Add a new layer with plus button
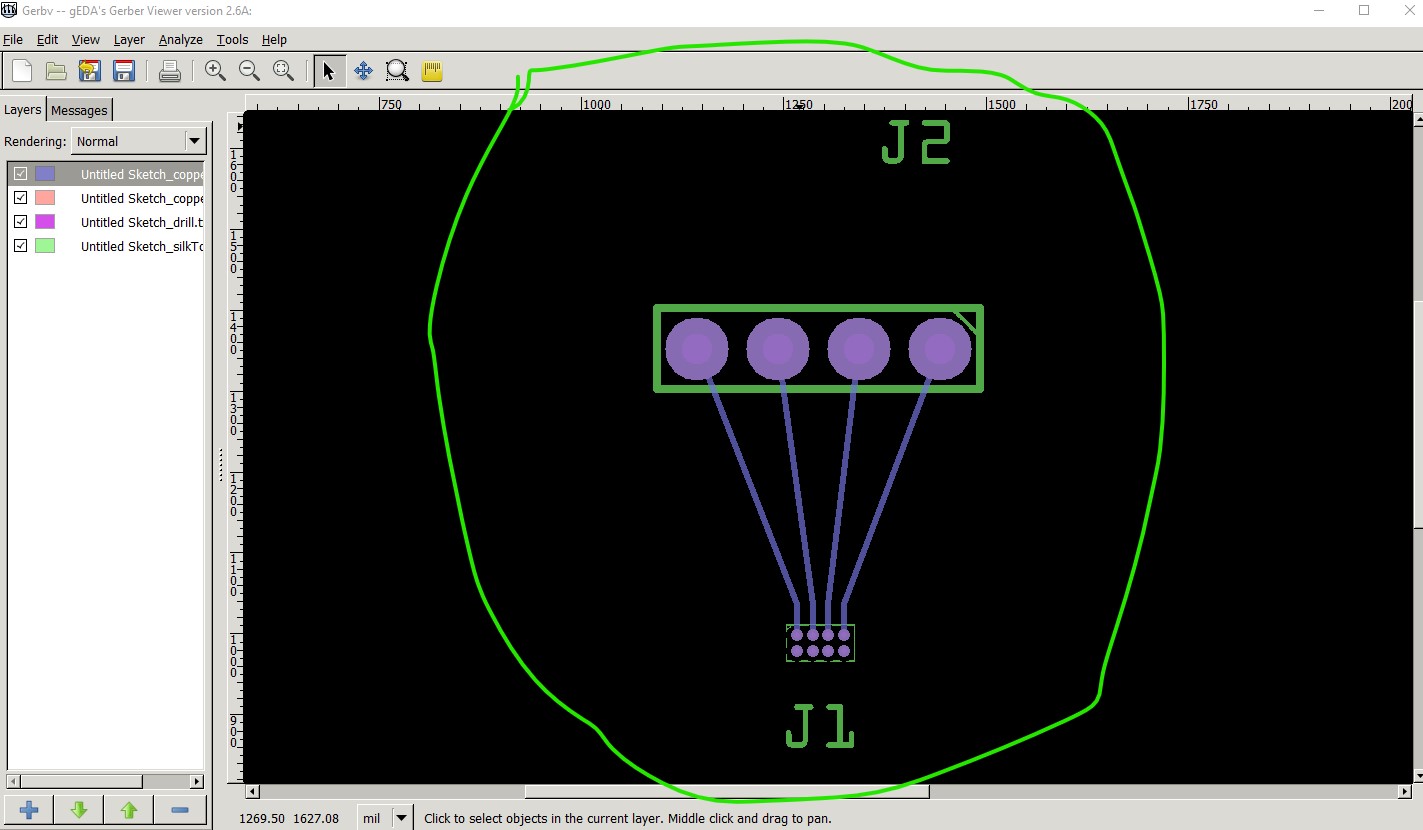Image resolution: width=1423 pixels, height=830 pixels. (x=29, y=810)
